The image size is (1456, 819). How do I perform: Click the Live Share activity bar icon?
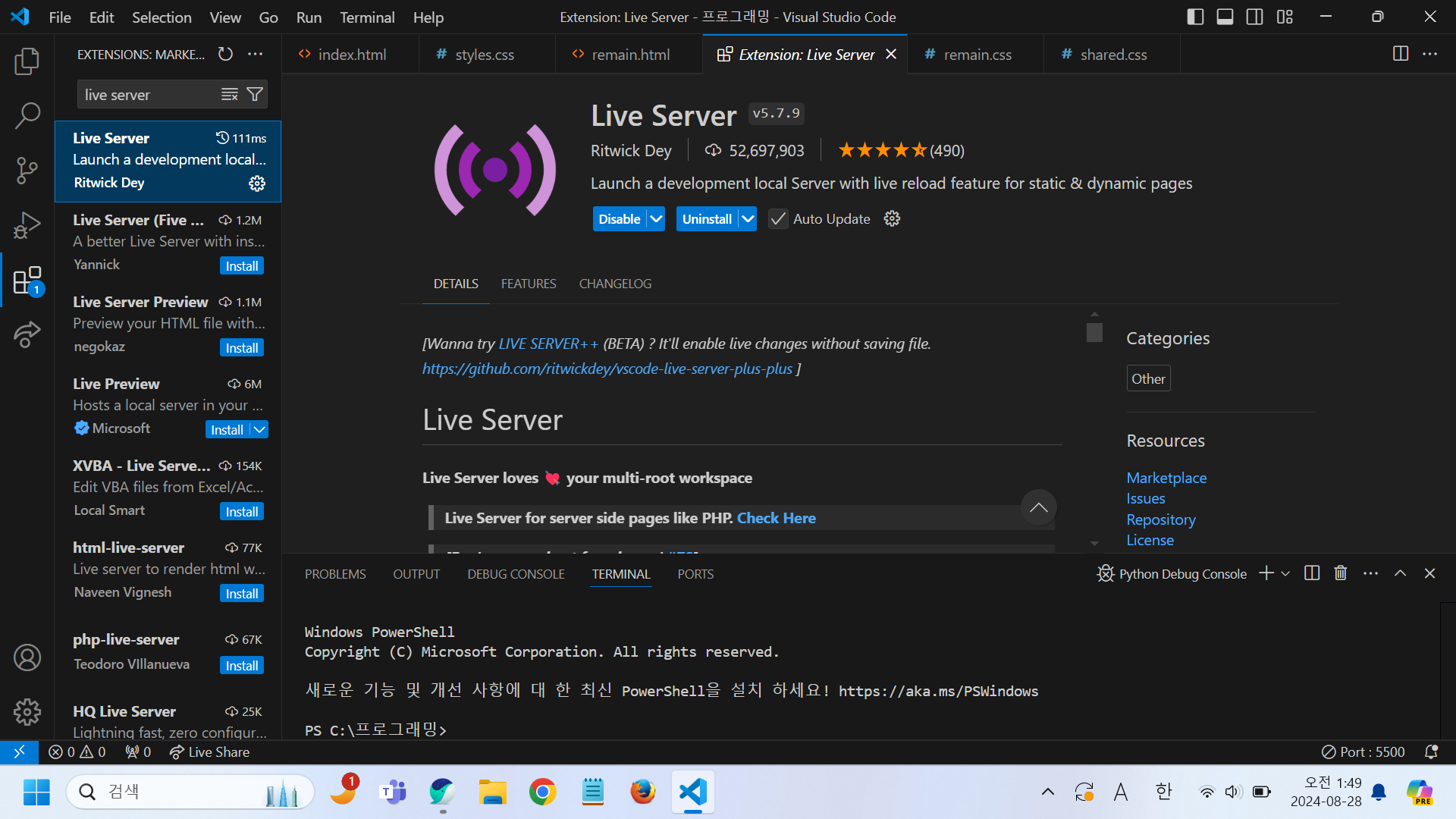point(27,334)
